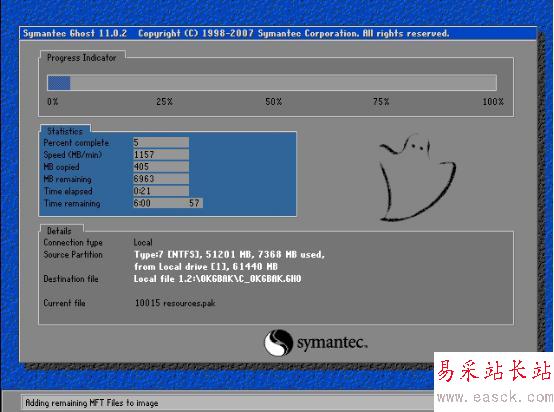The width and height of the screenshot is (554, 412).
Task: Click the 'Source Partition' label
Action: pyautogui.click(x=73, y=254)
